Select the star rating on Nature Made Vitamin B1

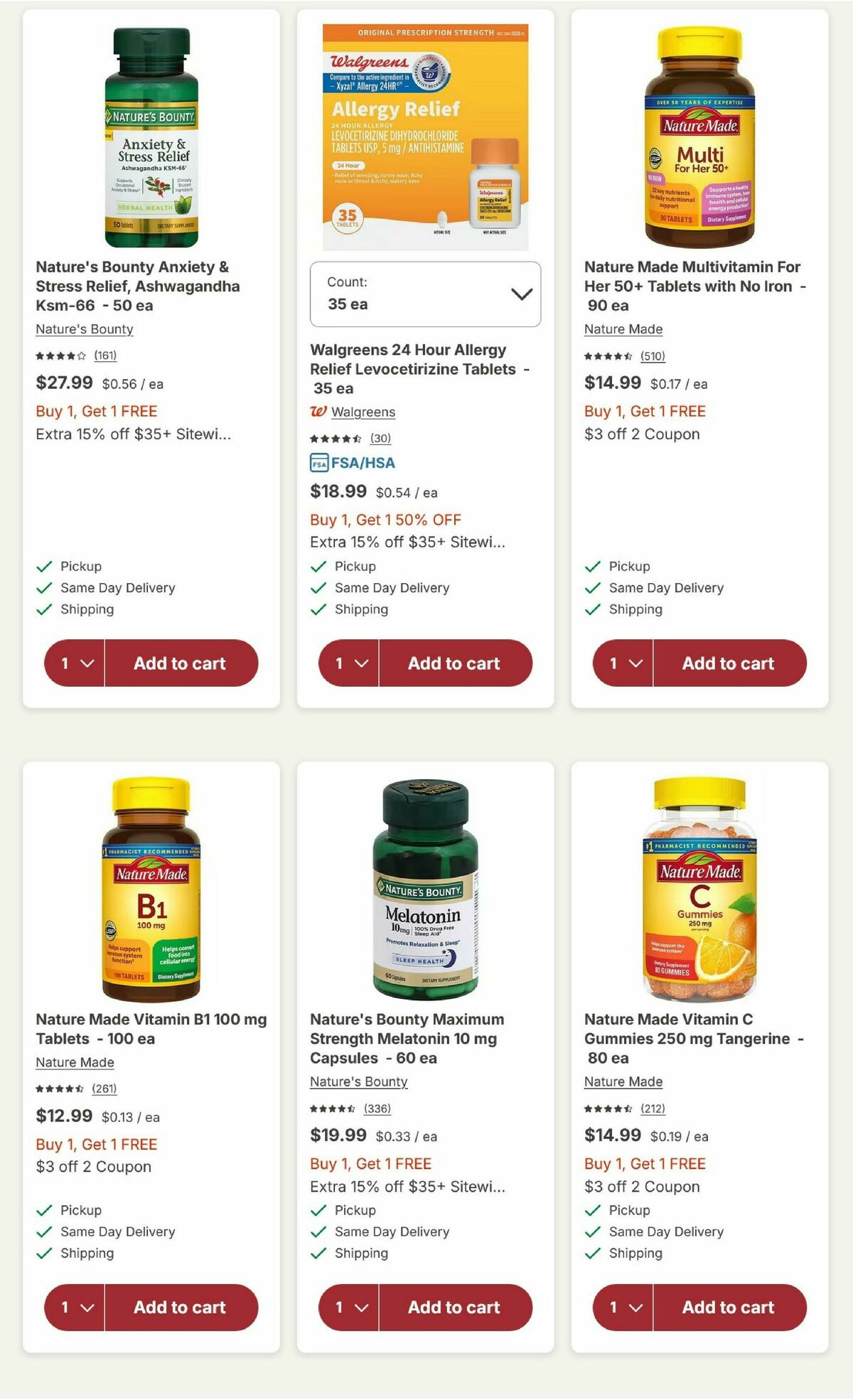pyautogui.click(x=61, y=1089)
